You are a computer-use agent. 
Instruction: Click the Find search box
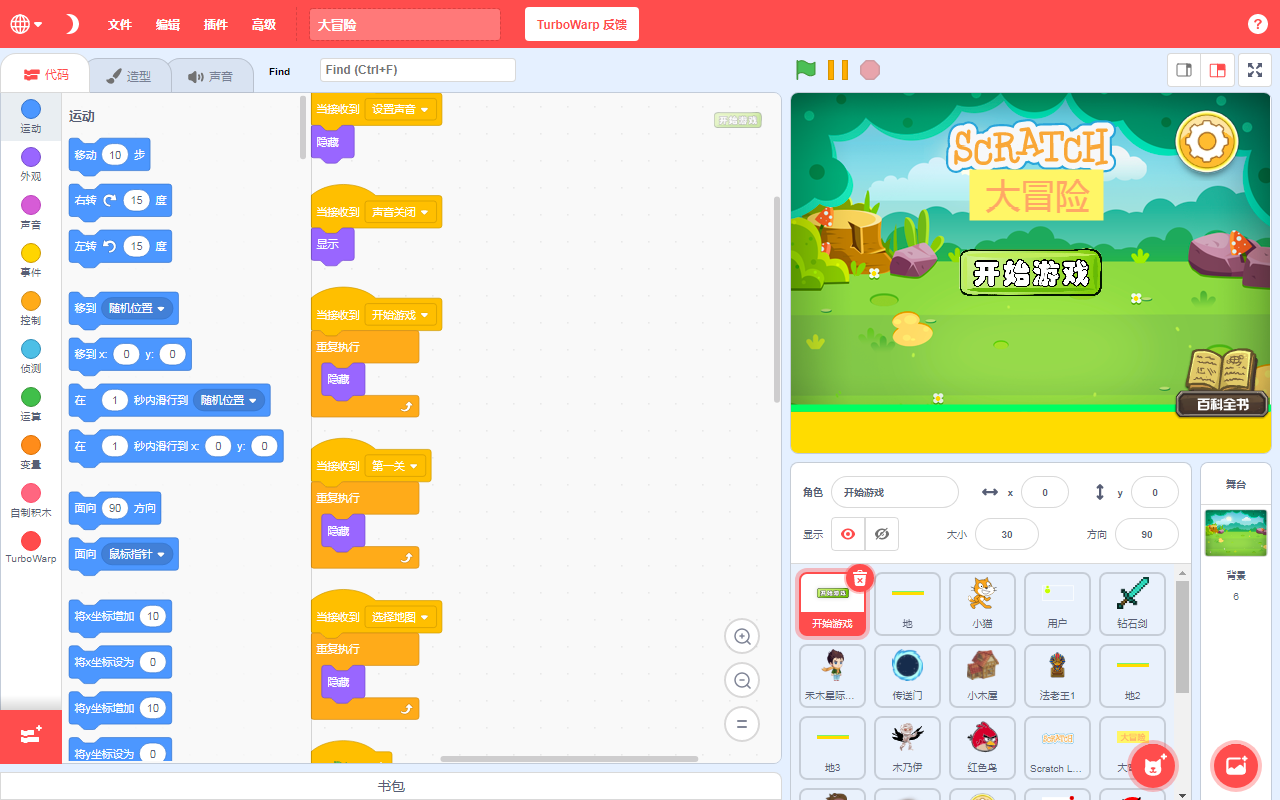click(x=417, y=70)
